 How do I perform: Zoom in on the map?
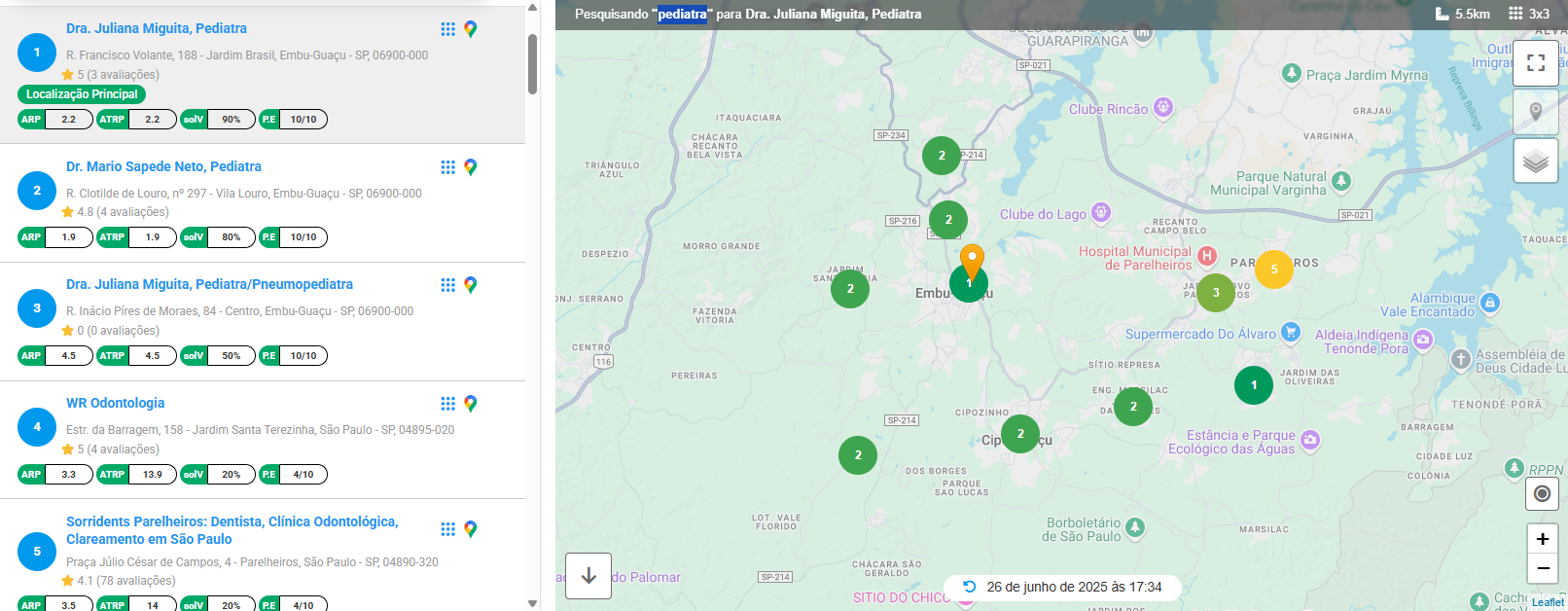[1543, 539]
